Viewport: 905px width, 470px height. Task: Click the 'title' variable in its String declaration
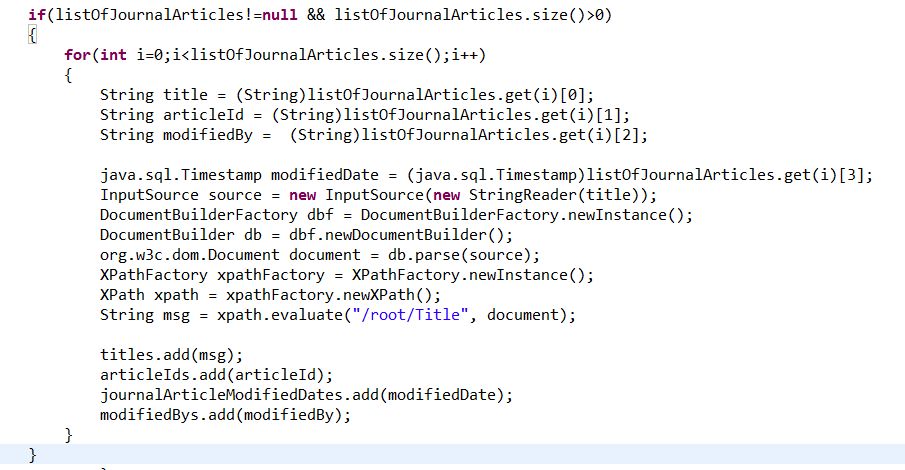186,95
